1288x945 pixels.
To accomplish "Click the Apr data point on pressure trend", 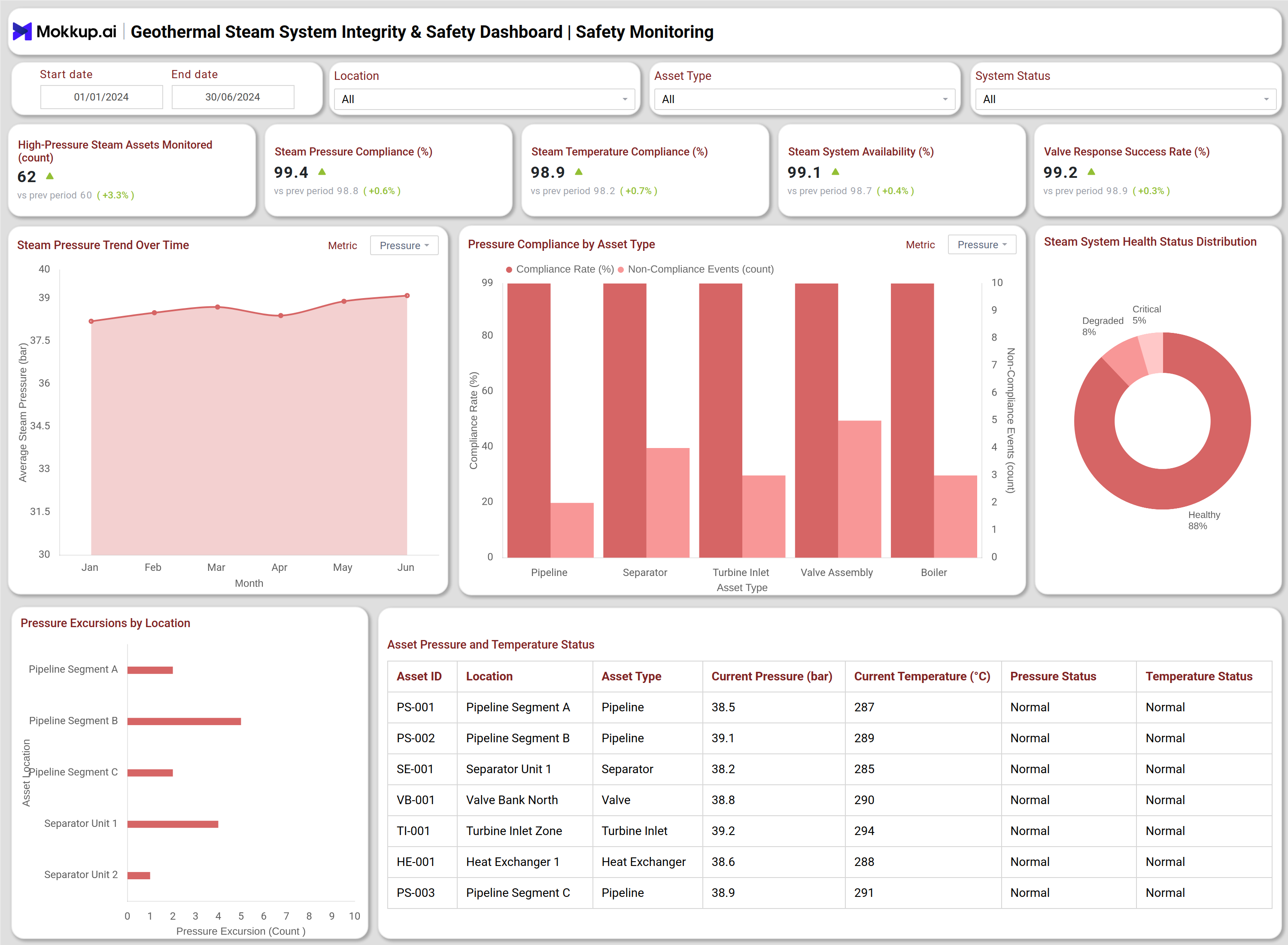I will tap(281, 316).
